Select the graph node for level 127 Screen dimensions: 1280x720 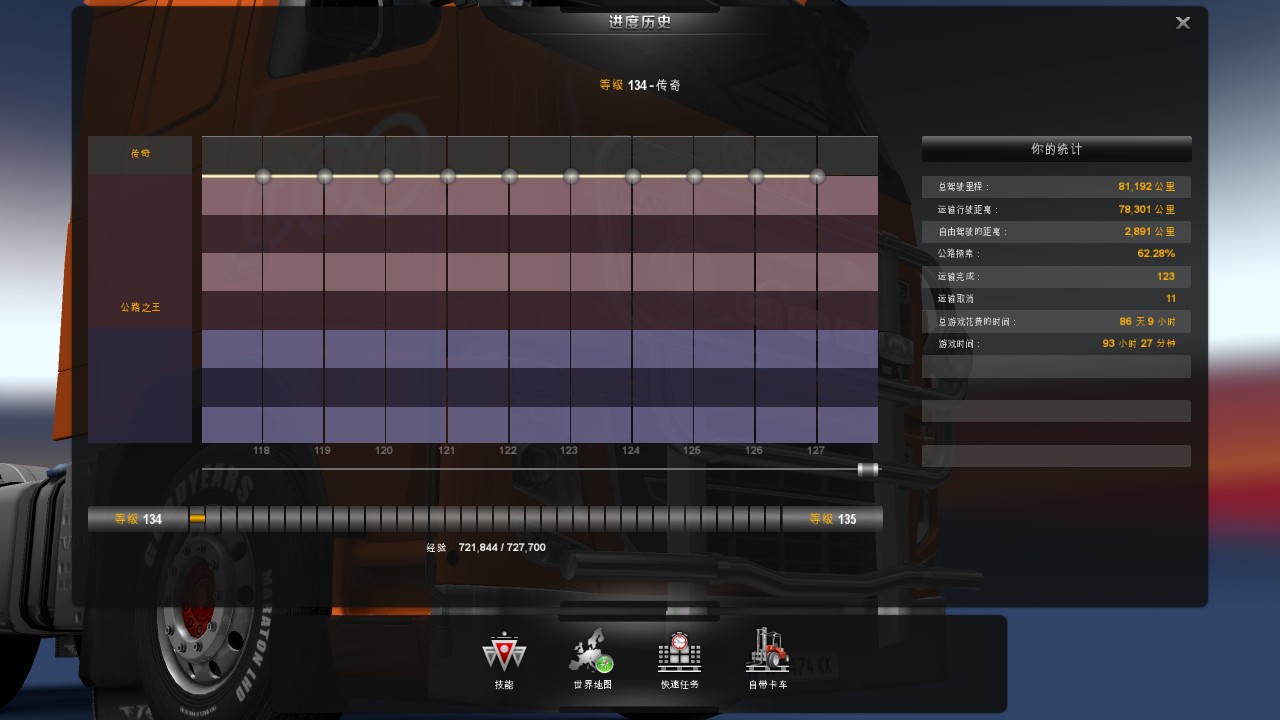click(x=817, y=176)
